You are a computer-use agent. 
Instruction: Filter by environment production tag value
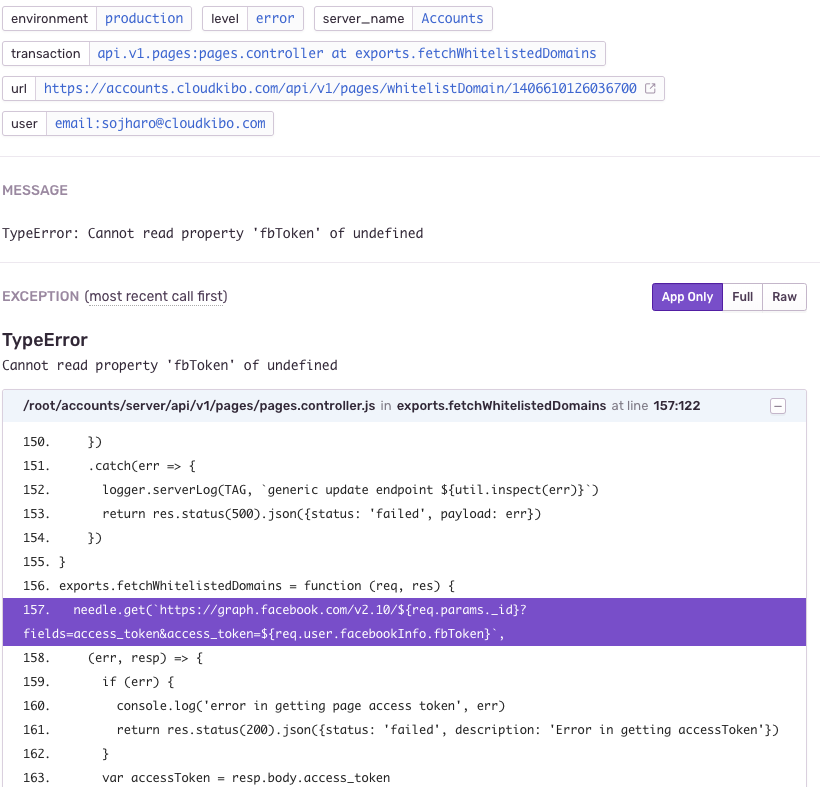click(144, 18)
